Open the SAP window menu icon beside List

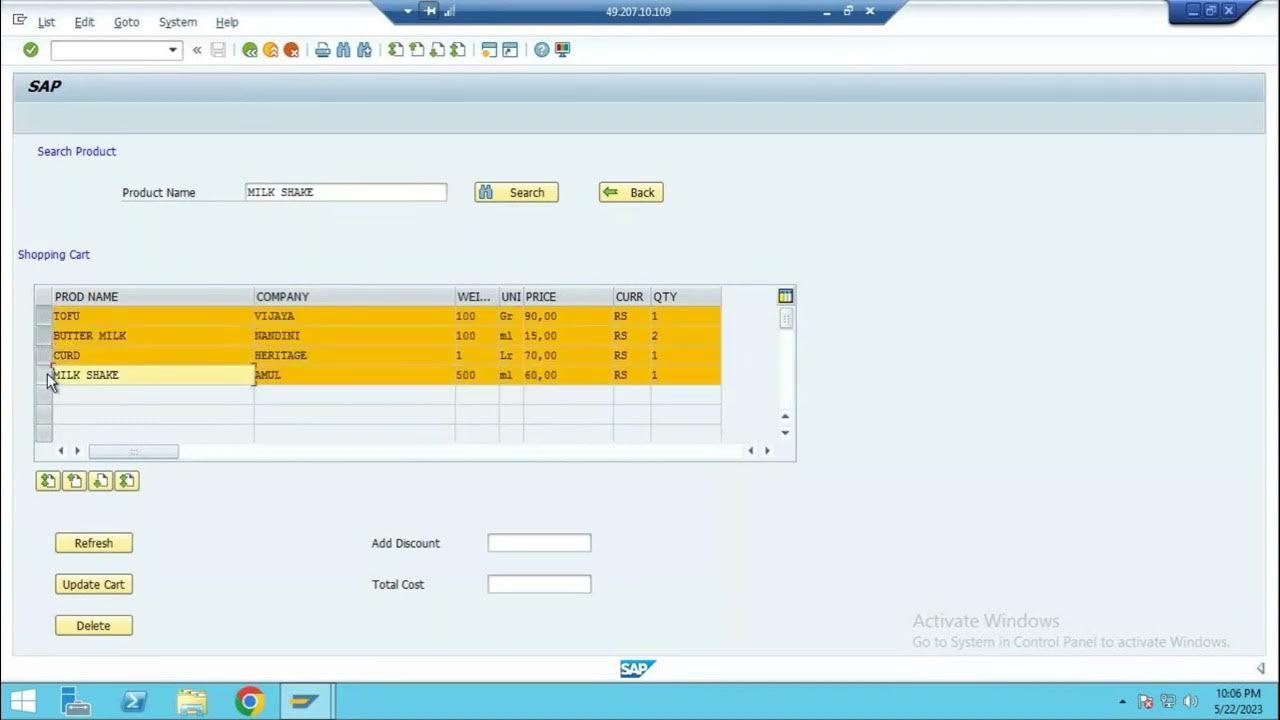20,20
